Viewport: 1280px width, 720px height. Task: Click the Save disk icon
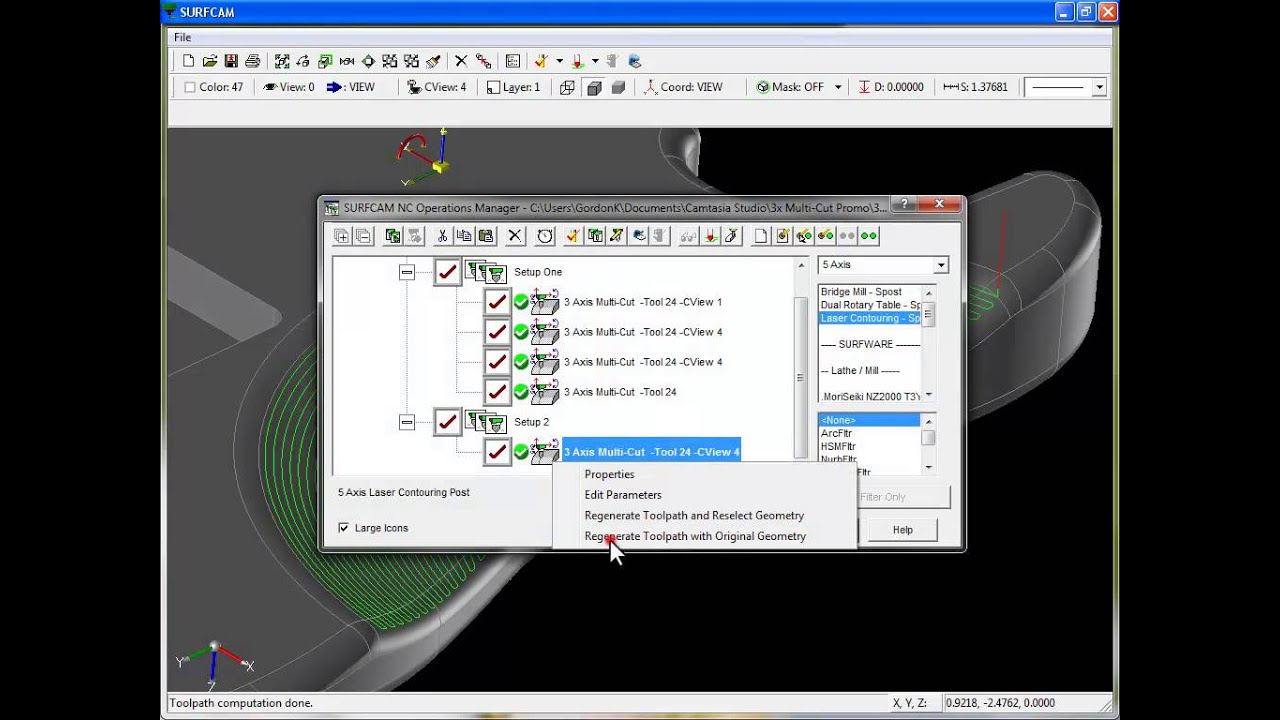231,61
